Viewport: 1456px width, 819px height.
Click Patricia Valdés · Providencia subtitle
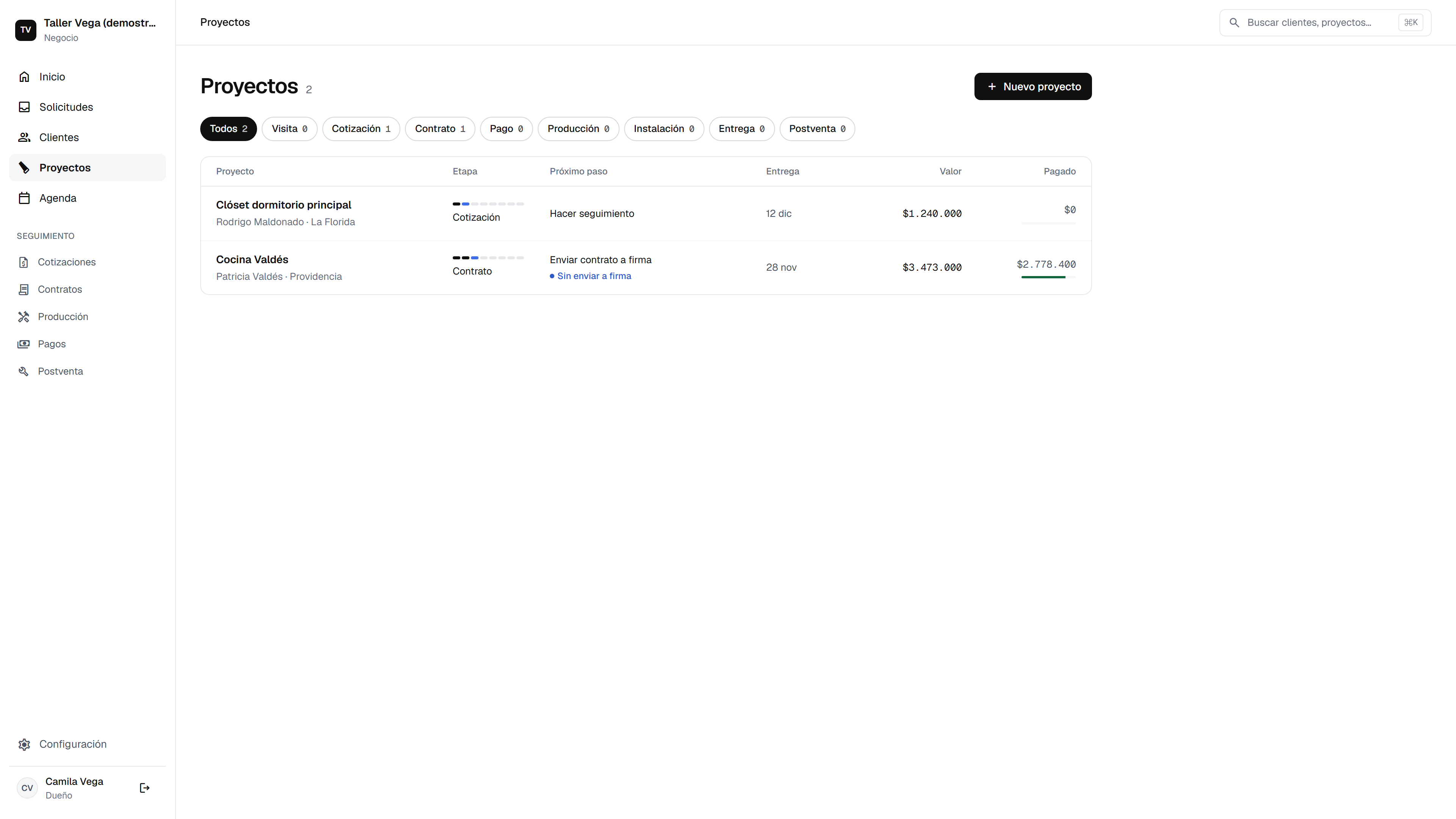pyautogui.click(x=279, y=276)
